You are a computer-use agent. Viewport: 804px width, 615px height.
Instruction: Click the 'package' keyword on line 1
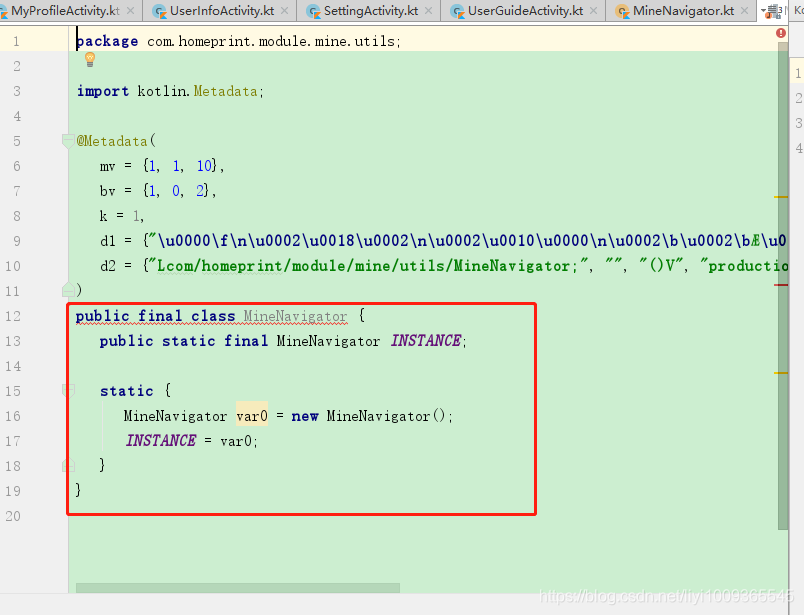tap(107, 41)
